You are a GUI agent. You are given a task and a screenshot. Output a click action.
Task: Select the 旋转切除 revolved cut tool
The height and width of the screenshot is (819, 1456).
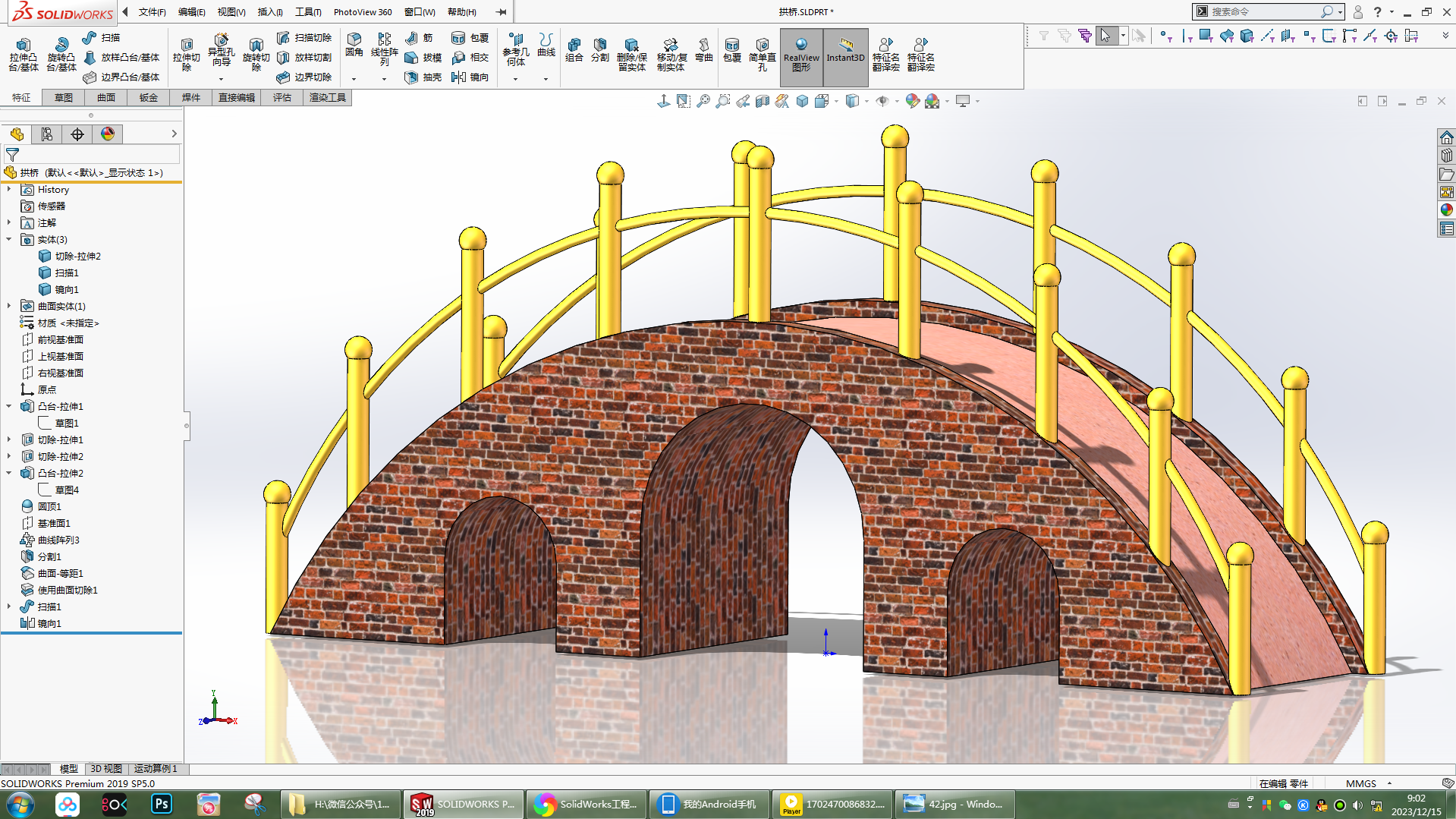click(x=256, y=55)
